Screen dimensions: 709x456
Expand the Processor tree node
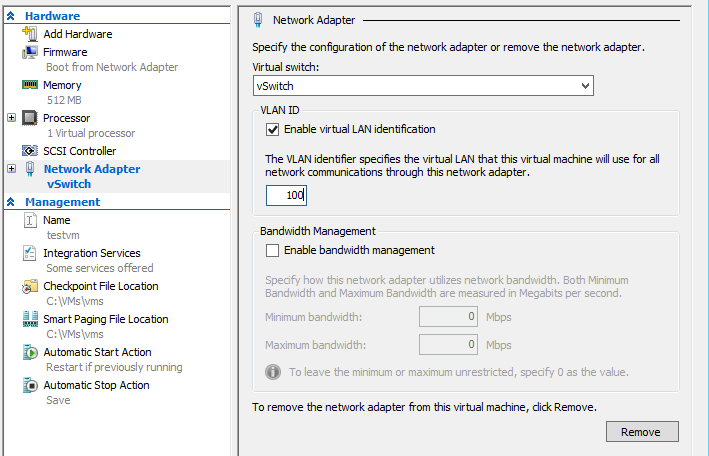coord(12,118)
